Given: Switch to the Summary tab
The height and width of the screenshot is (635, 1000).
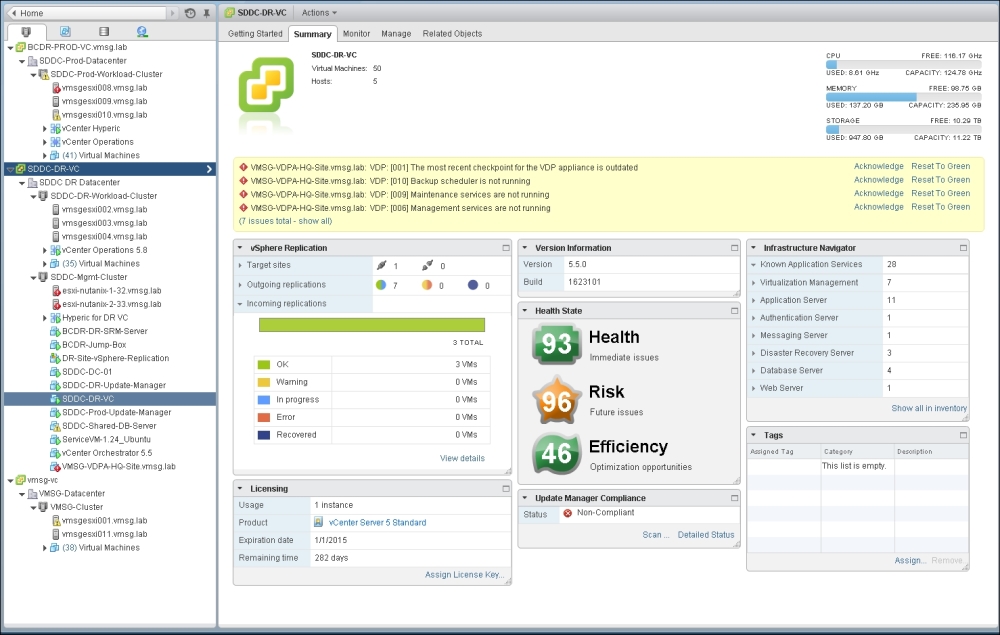Looking at the screenshot, I should tap(312, 34).
